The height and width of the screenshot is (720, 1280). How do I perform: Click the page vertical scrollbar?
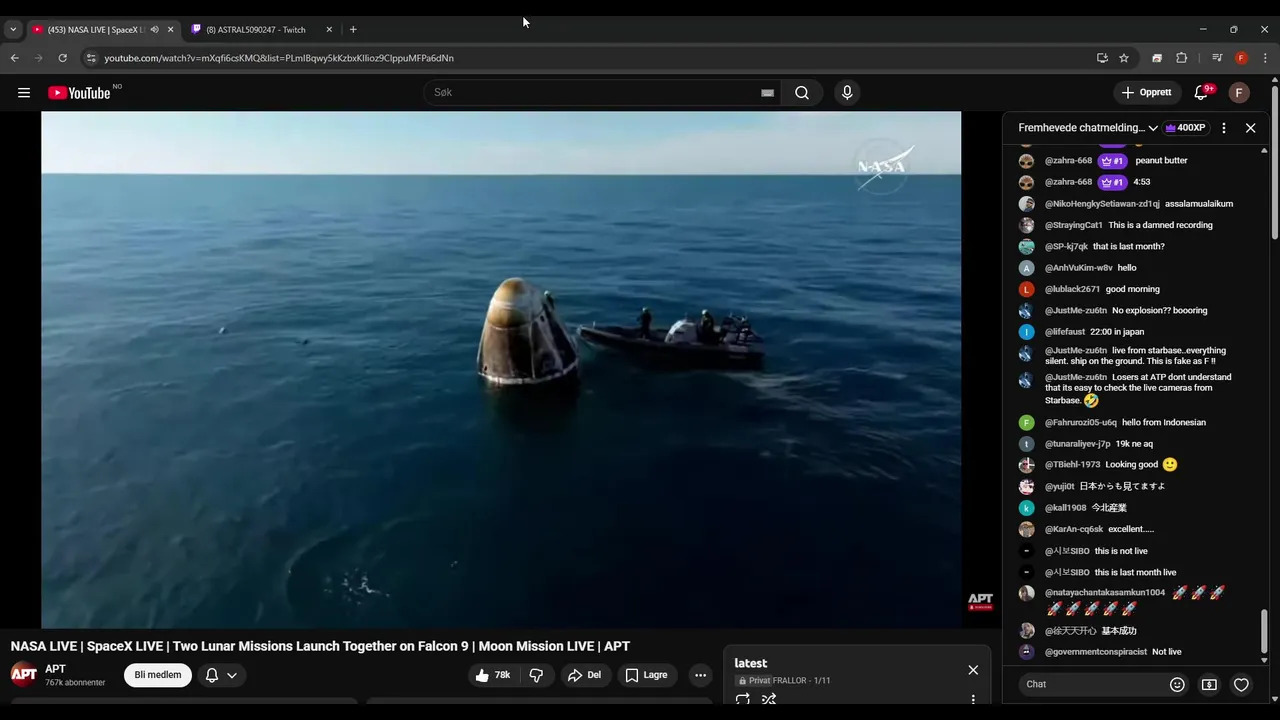pos(1275,165)
